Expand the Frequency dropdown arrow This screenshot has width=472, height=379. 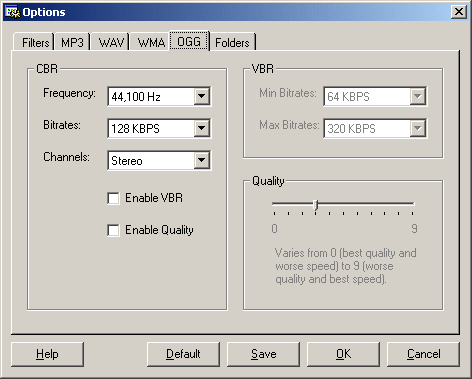[x=202, y=96]
